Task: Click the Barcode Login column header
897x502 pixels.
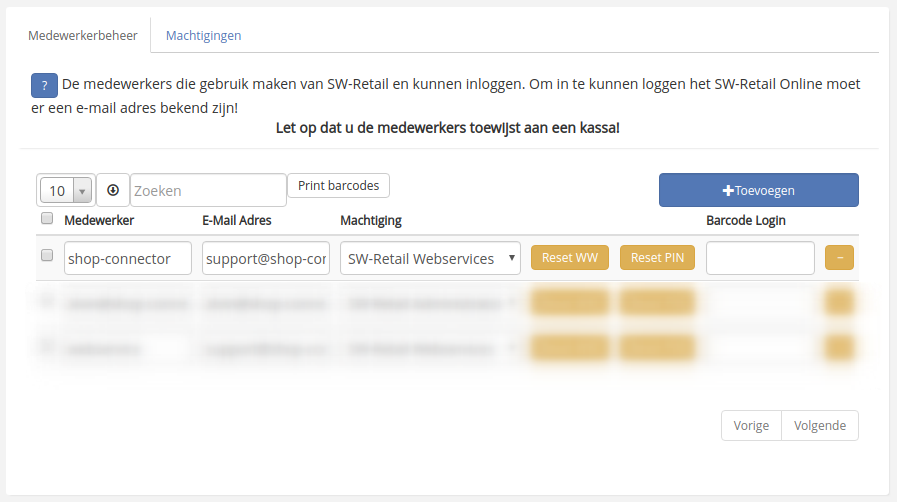Action: tap(745, 220)
